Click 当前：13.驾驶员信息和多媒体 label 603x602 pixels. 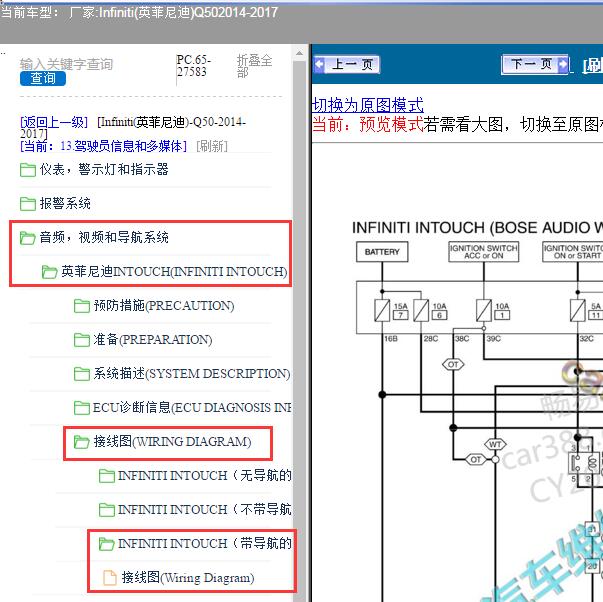click(103, 146)
